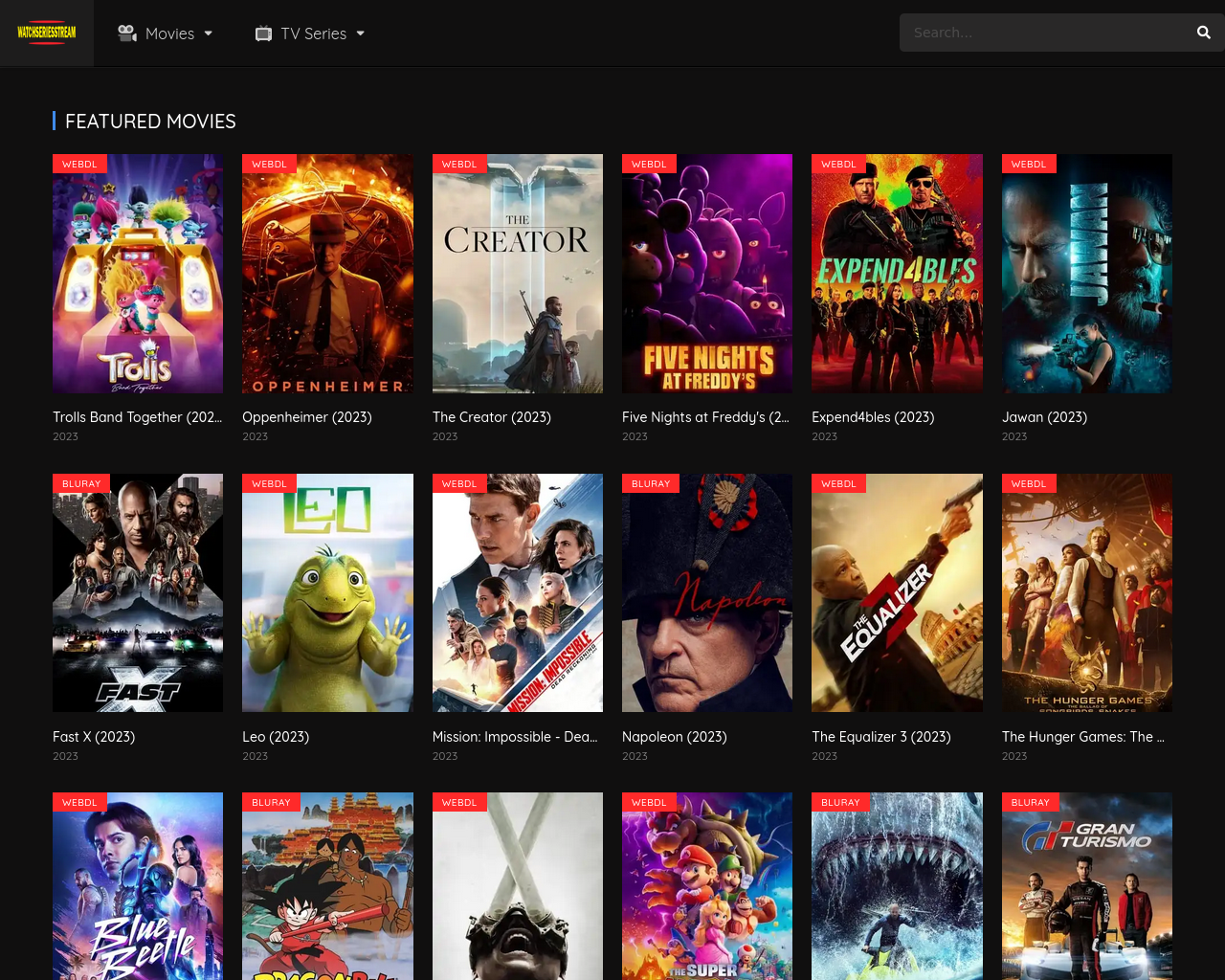The width and height of the screenshot is (1225, 980).
Task: Click the Oppenheimer (2023) title link
Action: tap(307, 417)
